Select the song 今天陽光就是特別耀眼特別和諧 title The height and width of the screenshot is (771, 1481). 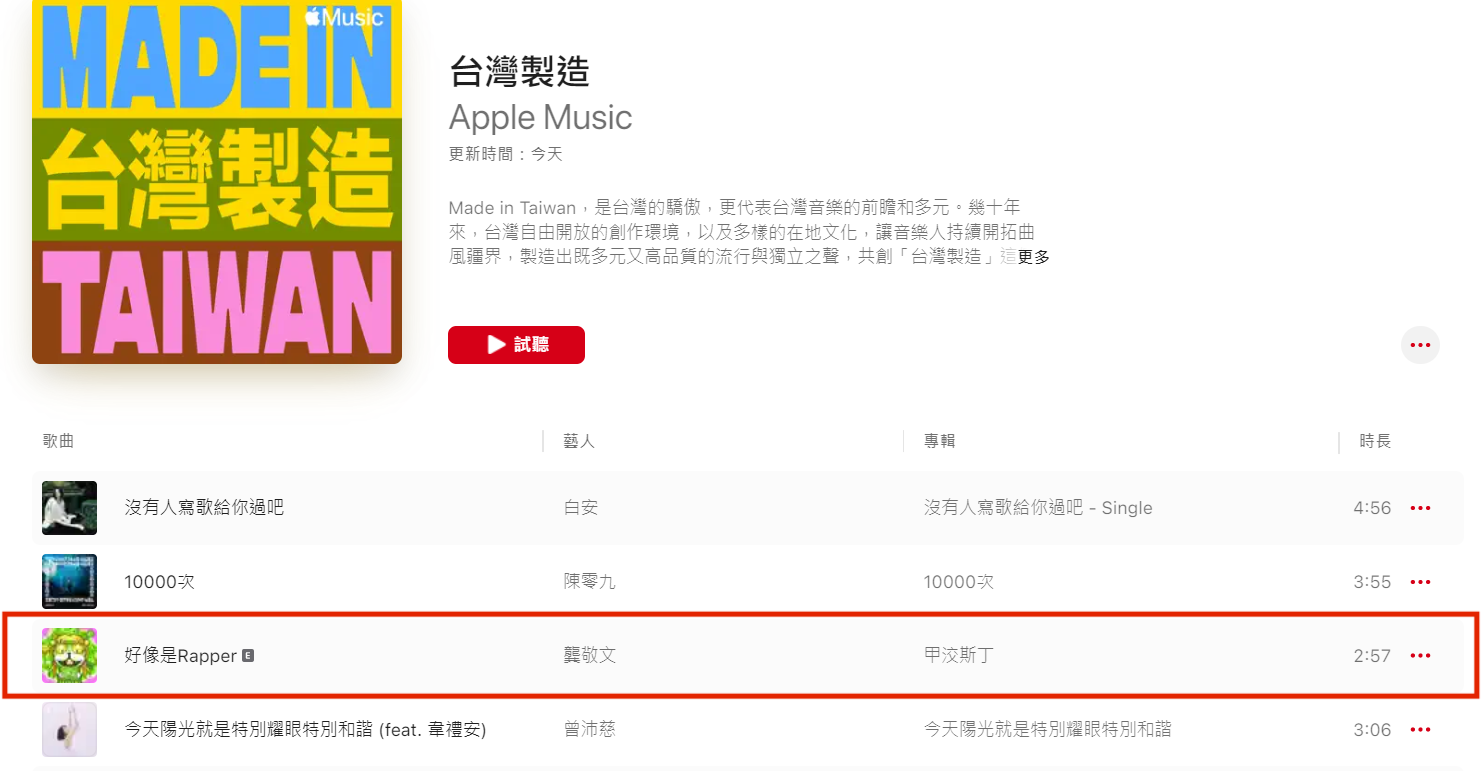coord(305,730)
